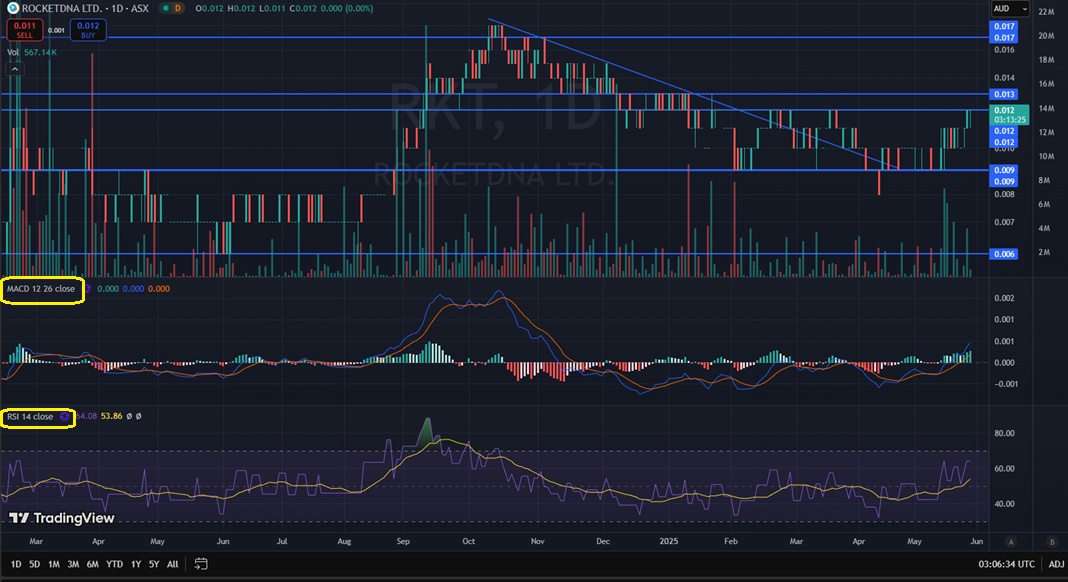The width and height of the screenshot is (1068, 582).
Task: Select the 0.006 horizontal line price label
Action: click(1004, 254)
